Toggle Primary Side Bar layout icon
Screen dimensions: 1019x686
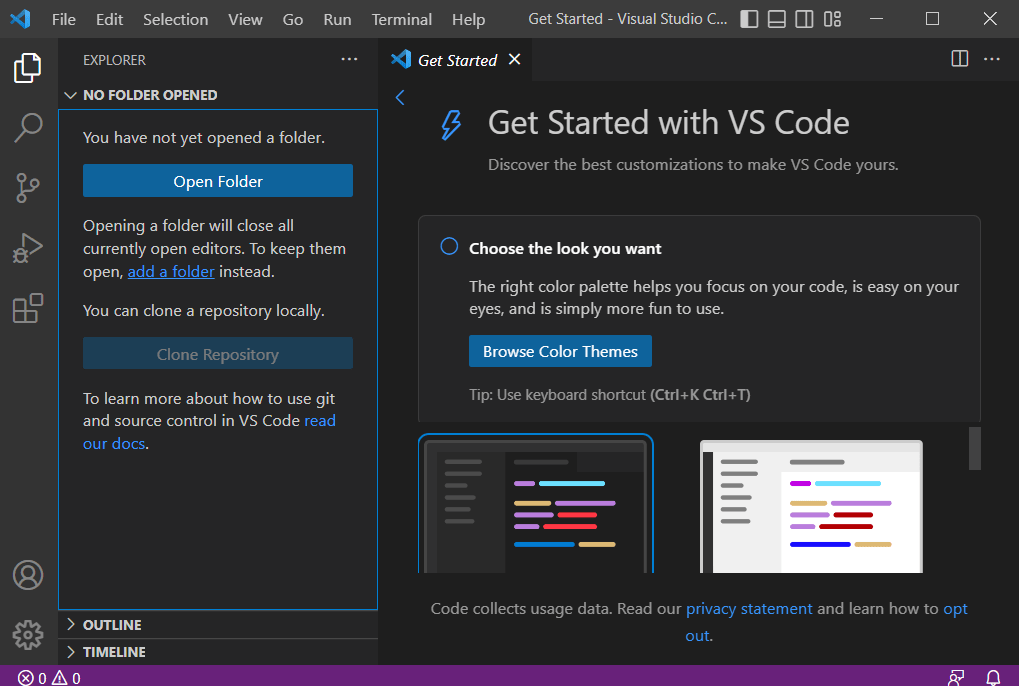click(x=749, y=19)
